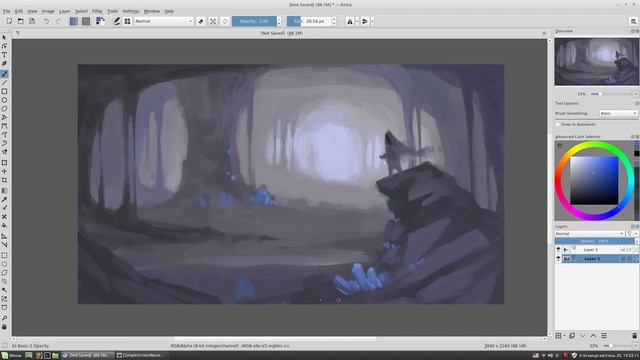Select the Line tool
The image size is (640, 360).
pyautogui.click(x=4, y=82)
